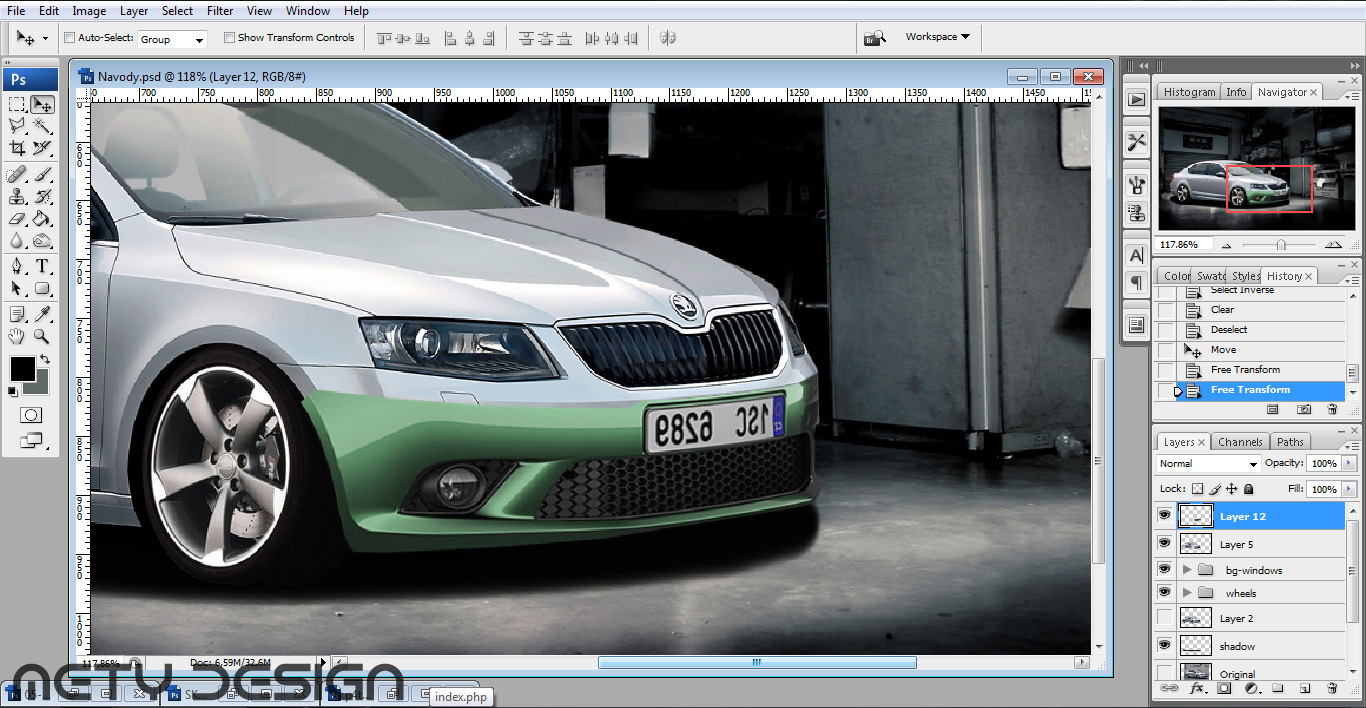Open the Auto-Select Group dropdown
This screenshot has height=708, width=1366.
click(x=172, y=39)
